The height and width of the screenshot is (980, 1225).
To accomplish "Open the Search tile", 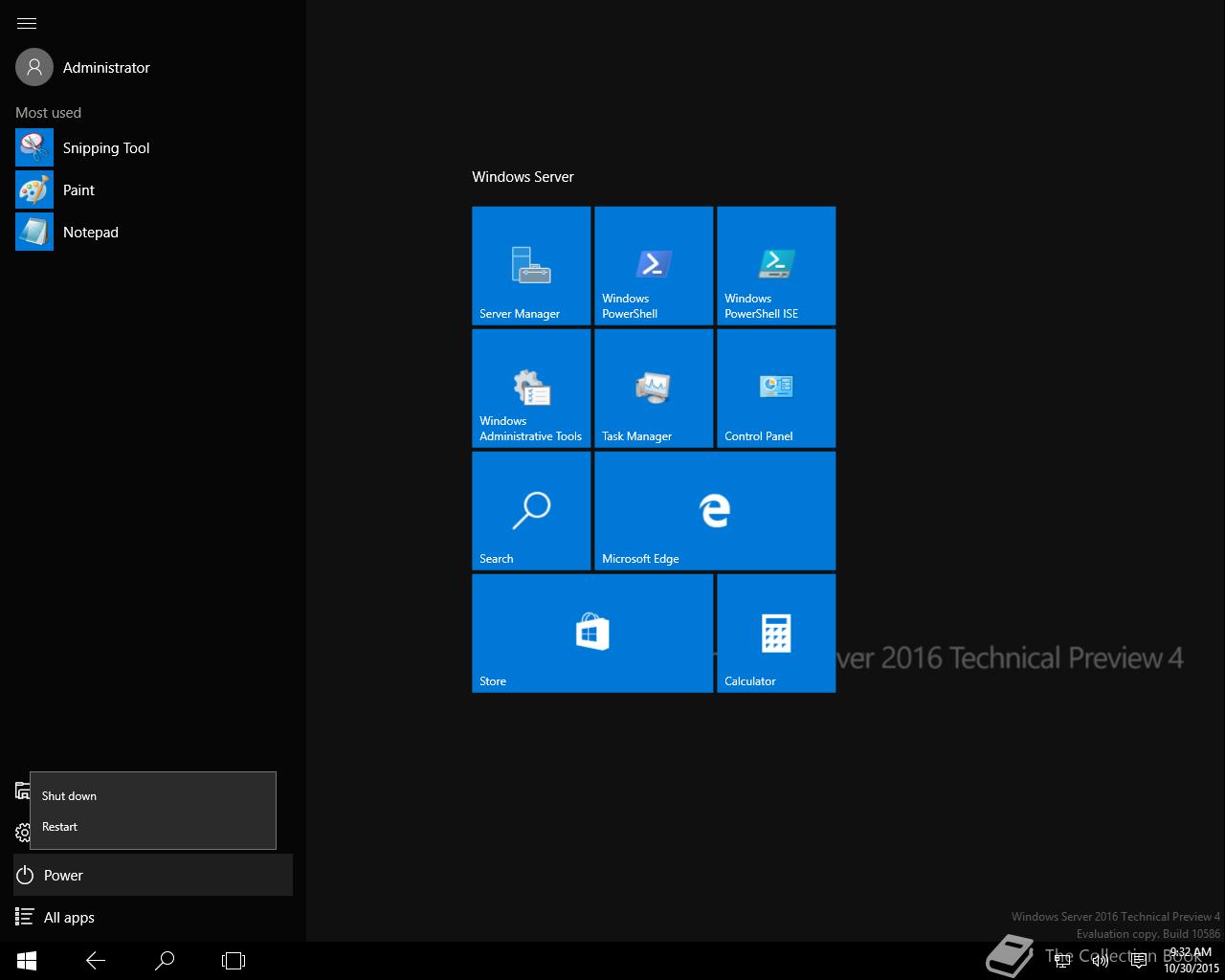I will (x=531, y=511).
